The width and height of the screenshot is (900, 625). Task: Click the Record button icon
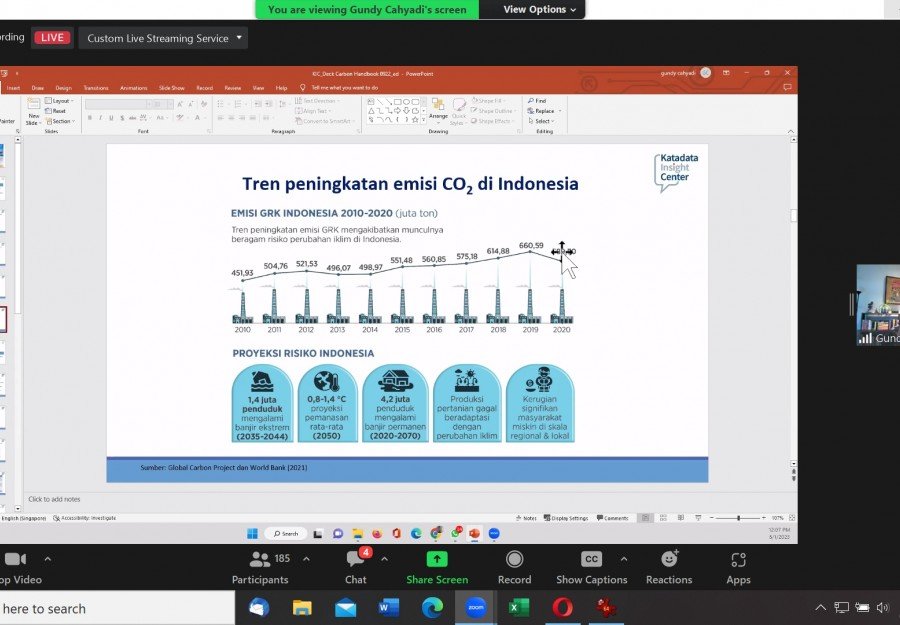514,559
